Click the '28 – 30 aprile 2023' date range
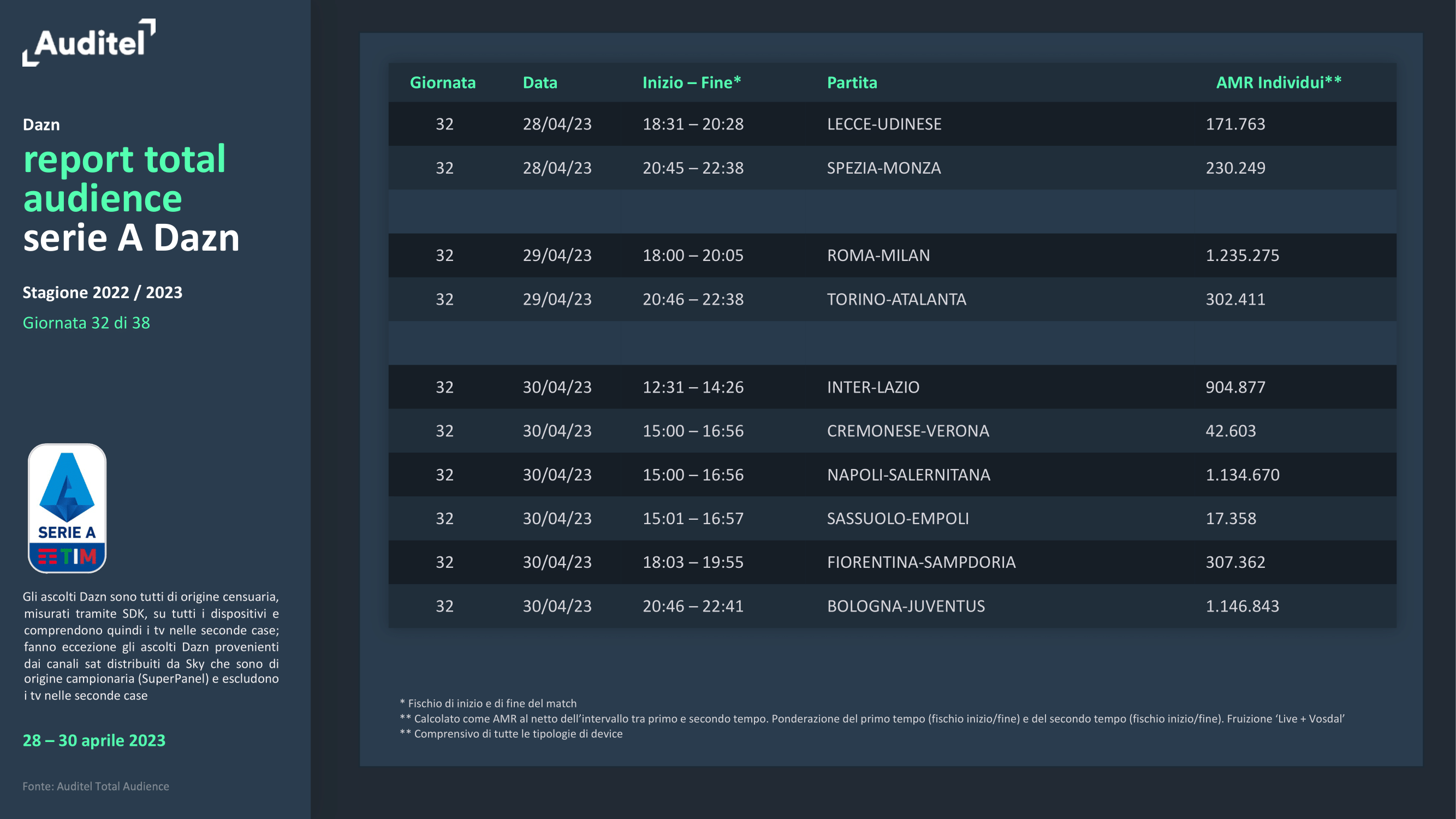1456x819 pixels. point(94,740)
